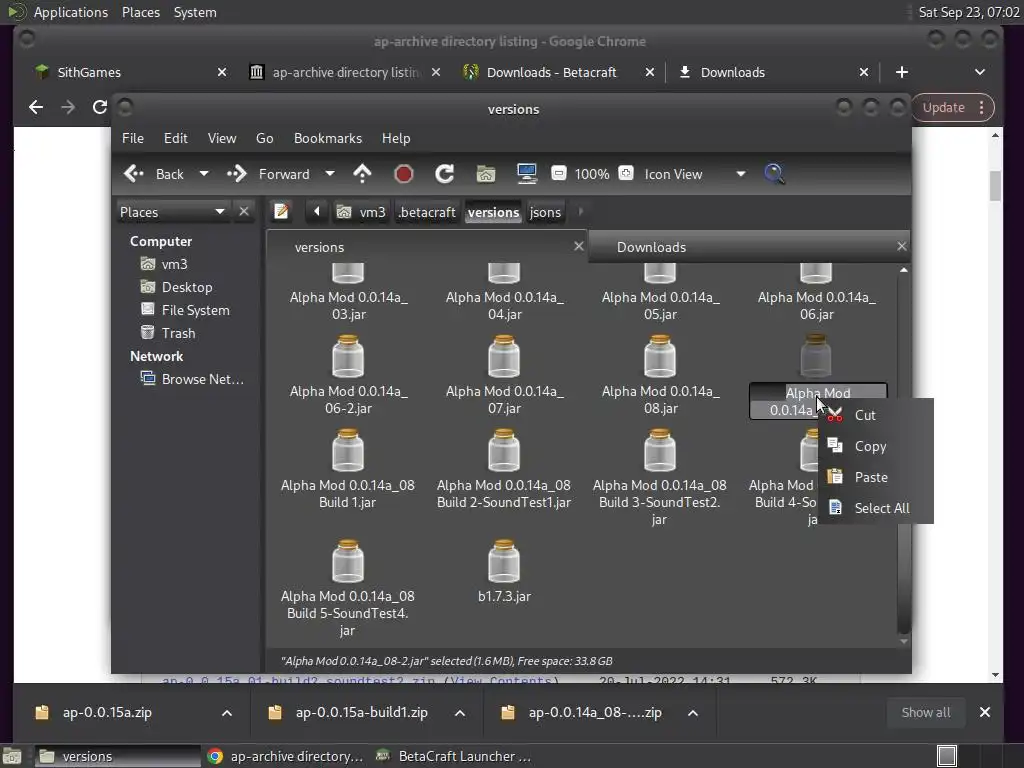1024x768 pixels.
Task: Click the Desktop sidebar icon
Action: point(148,287)
